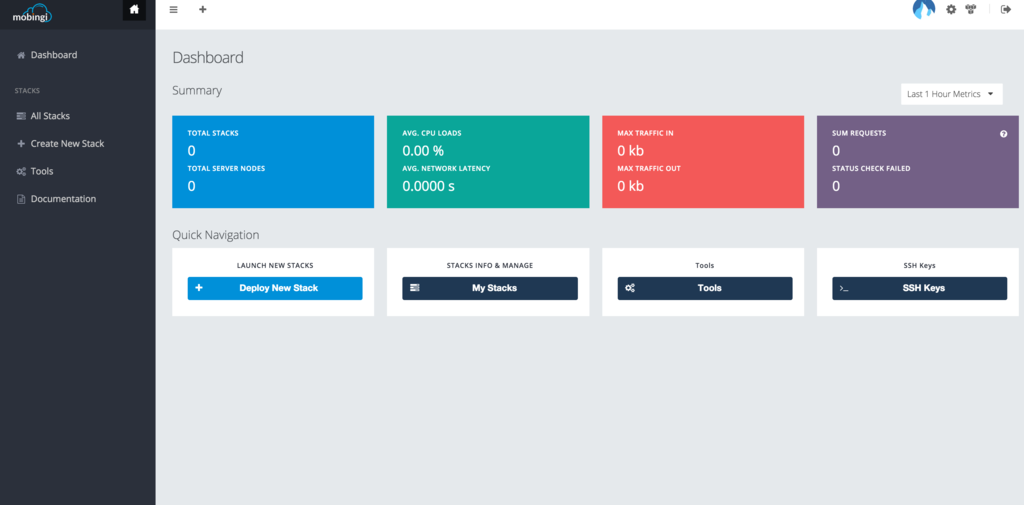Click the 0.00 % CPU load value
This screenshot has width=1024, height=505.
423,151
